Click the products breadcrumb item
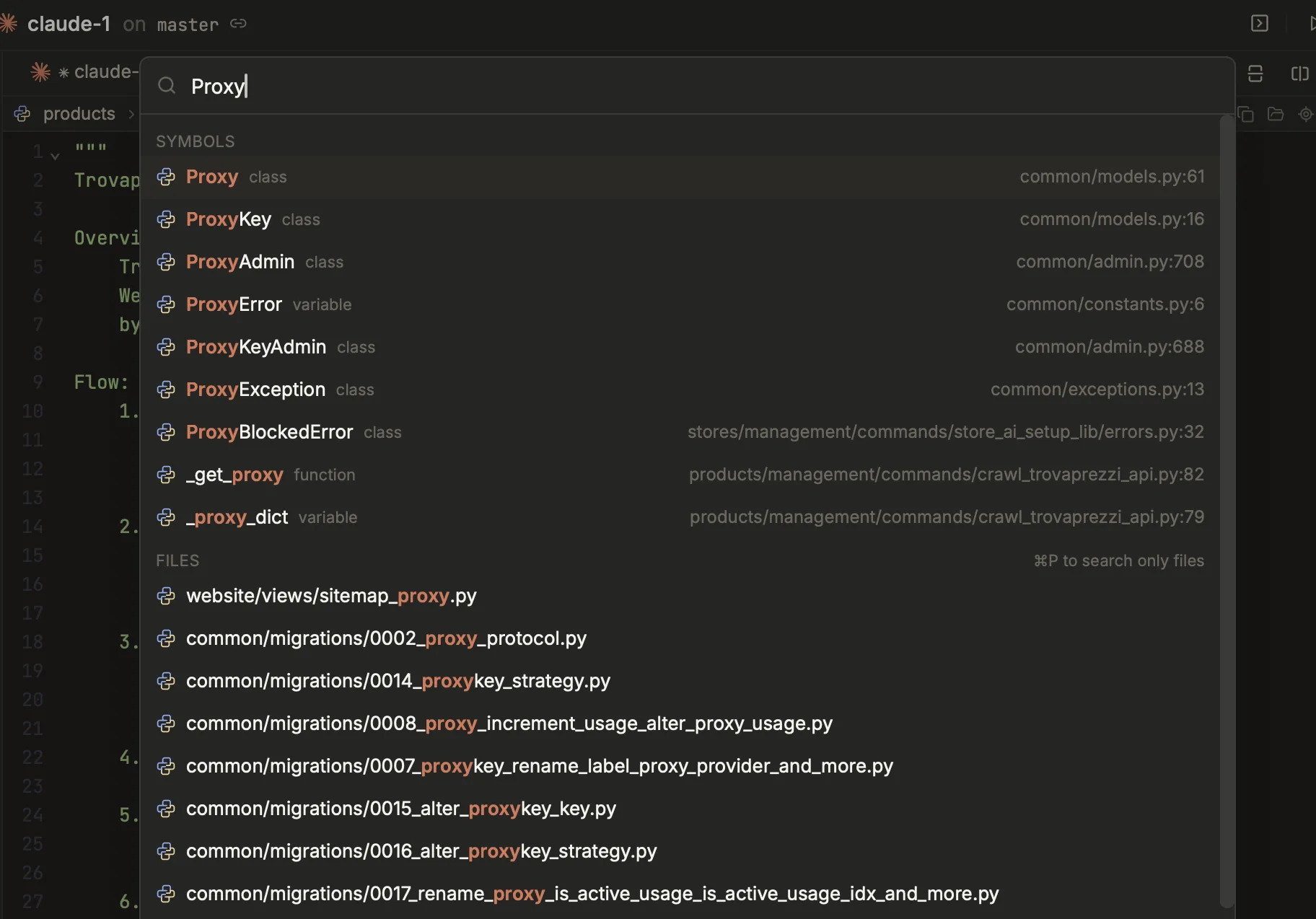The height and width of the screenshot is (919, 1316). 79,113
